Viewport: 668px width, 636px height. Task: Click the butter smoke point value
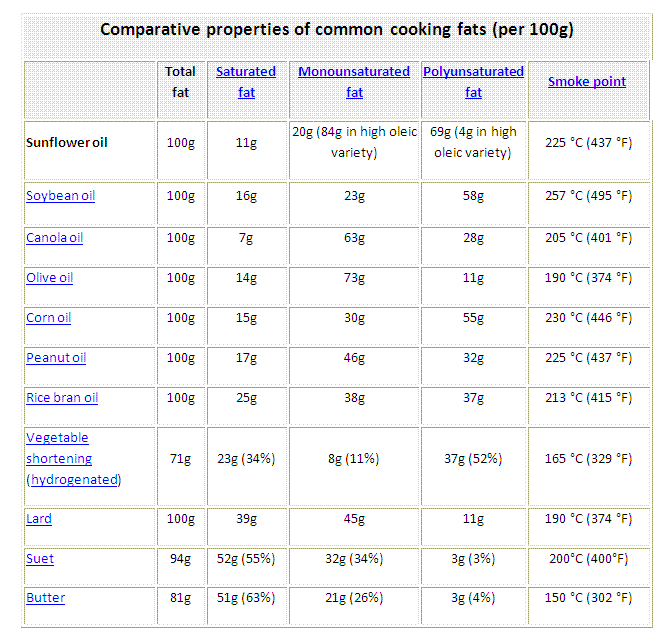589,598
